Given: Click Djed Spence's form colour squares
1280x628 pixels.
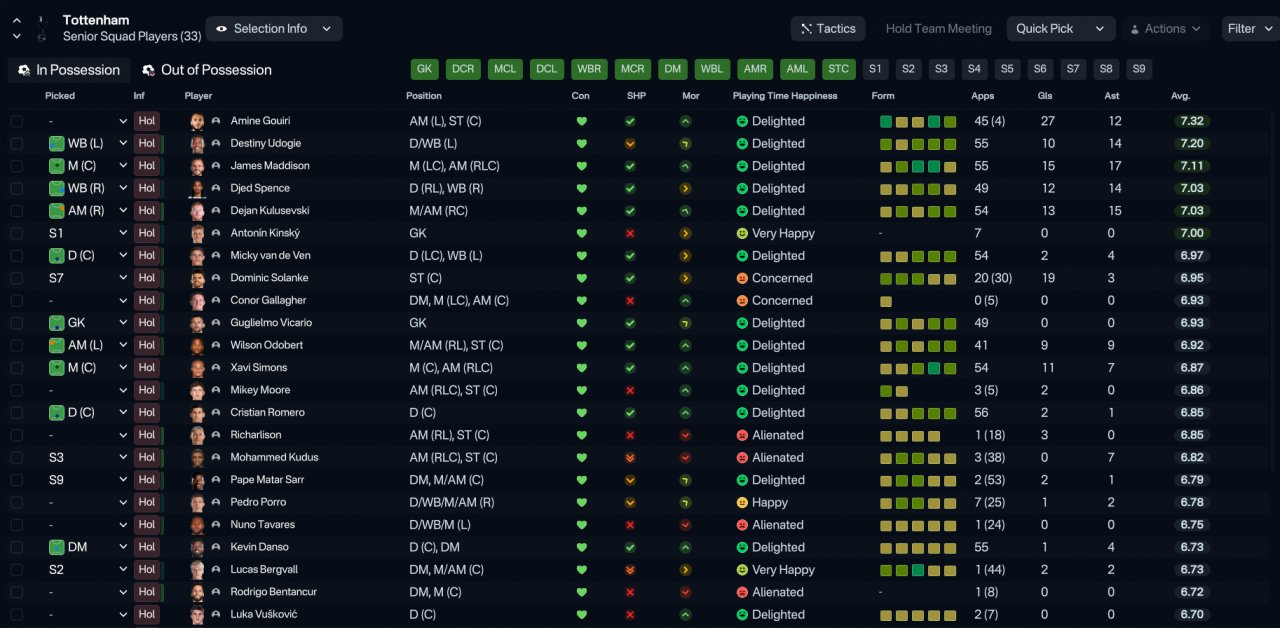Looking at the screenshot, I should [x=918, y=188].
